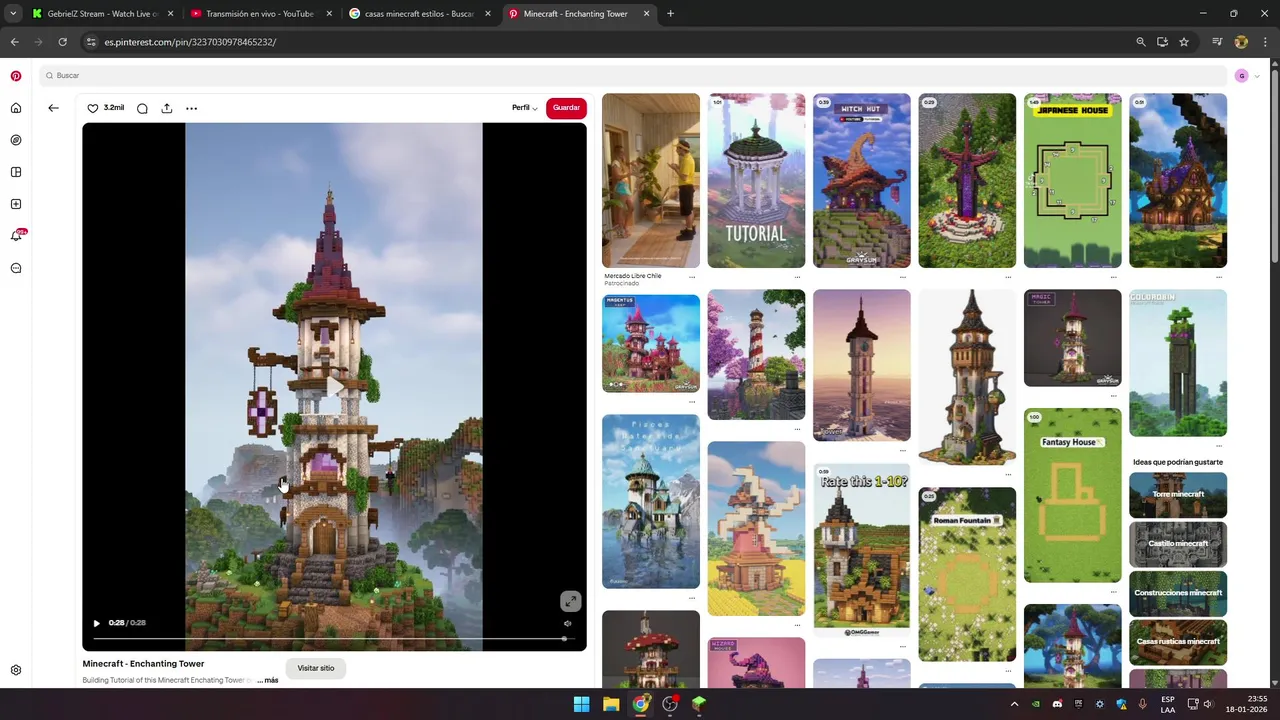Click the browser back arrow

[14, 42]
